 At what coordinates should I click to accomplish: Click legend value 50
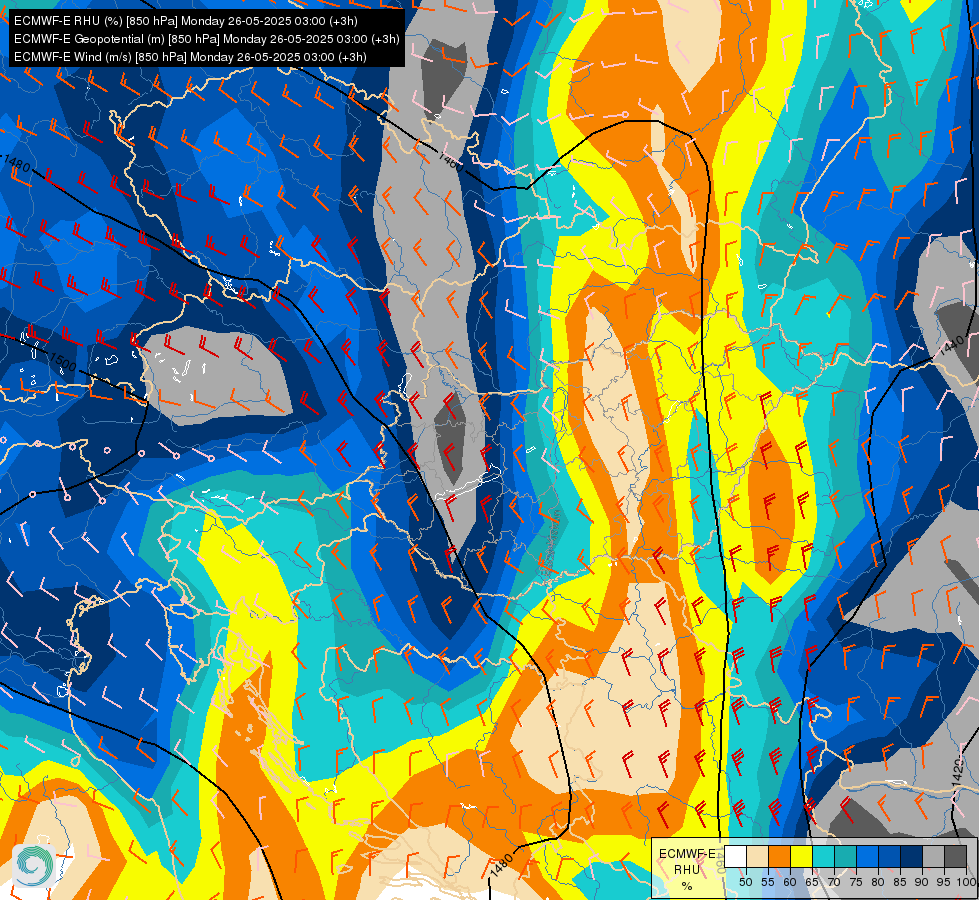[x=745, y=883]
